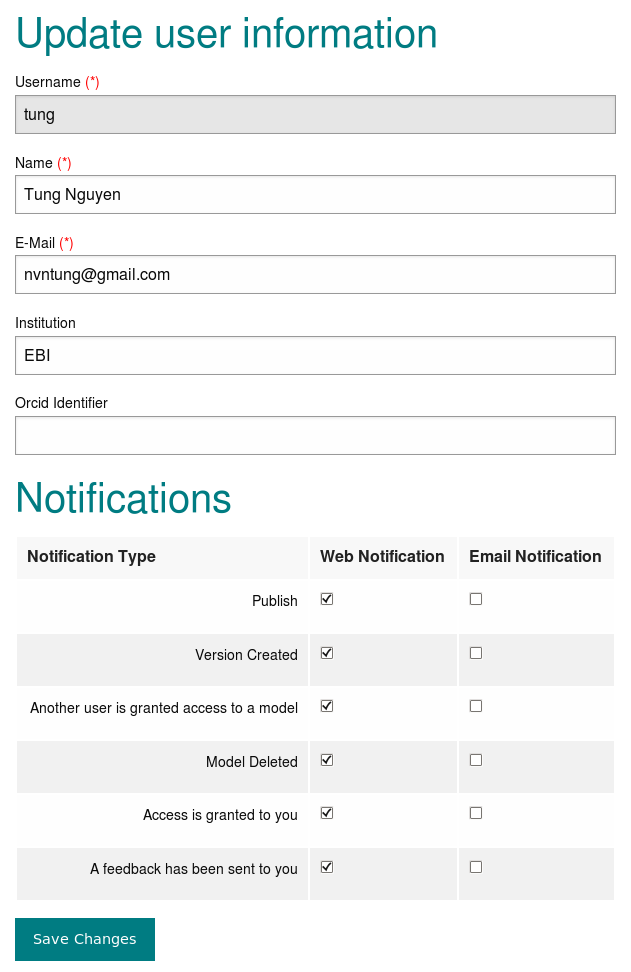Click the grayed-out Username field

[x=315, y=114]
